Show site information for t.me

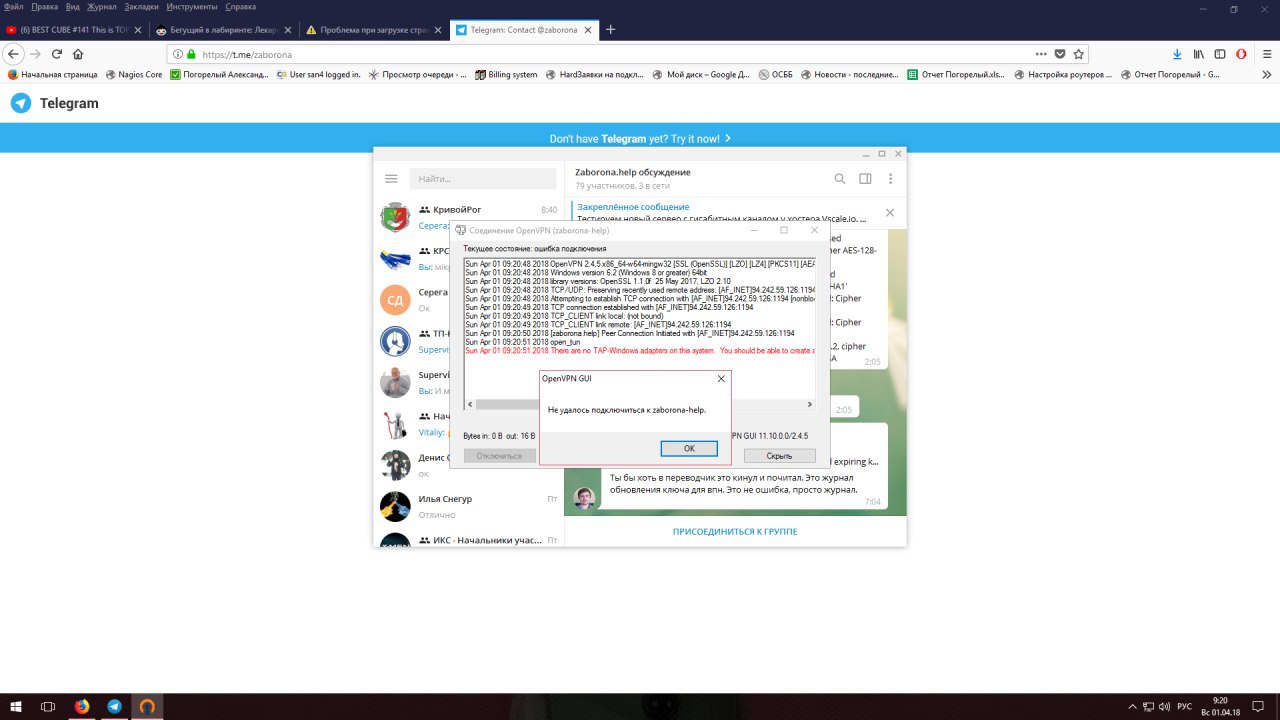point(178,55)
